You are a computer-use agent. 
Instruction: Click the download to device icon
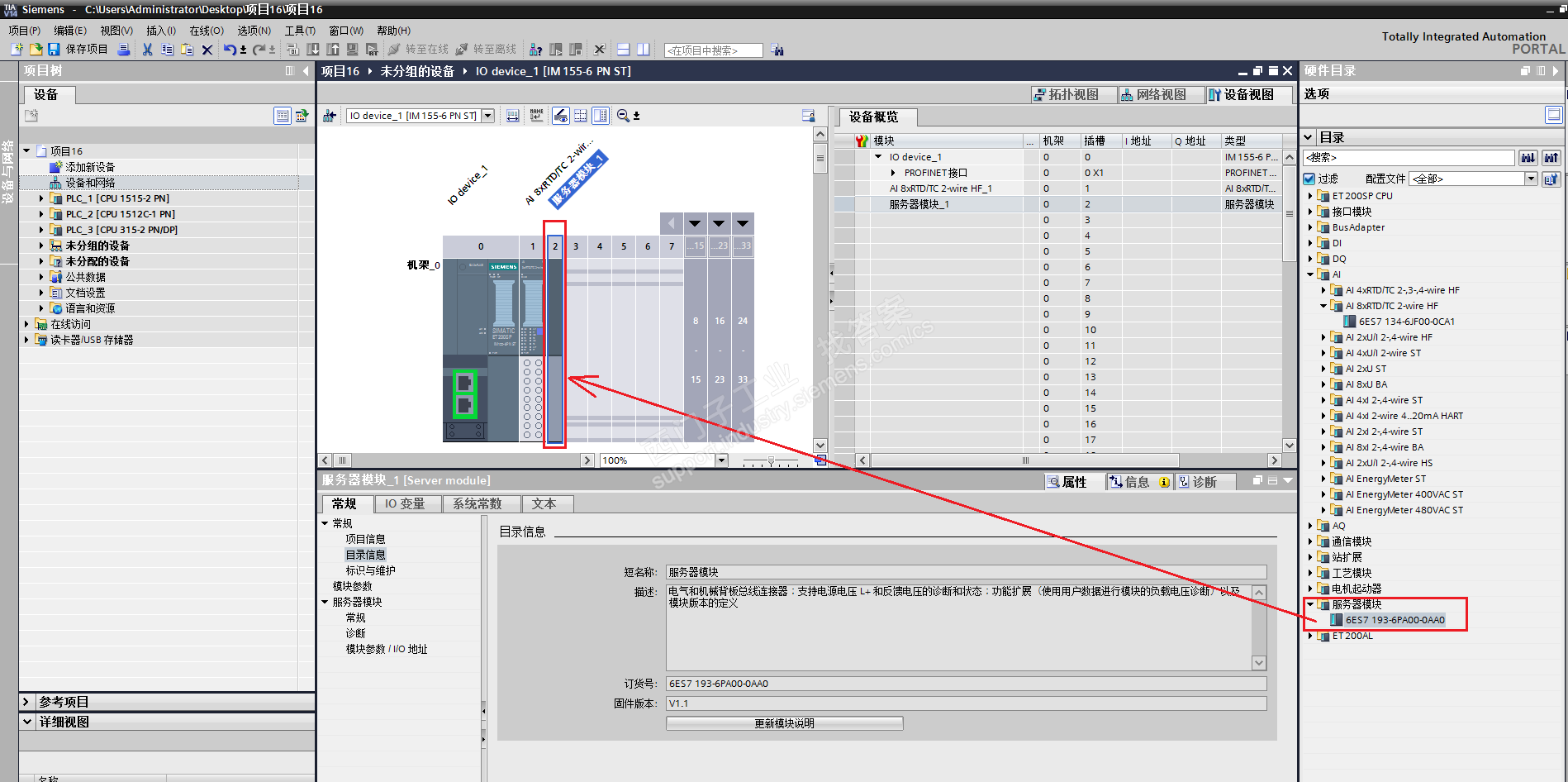(x=313, y=50)
